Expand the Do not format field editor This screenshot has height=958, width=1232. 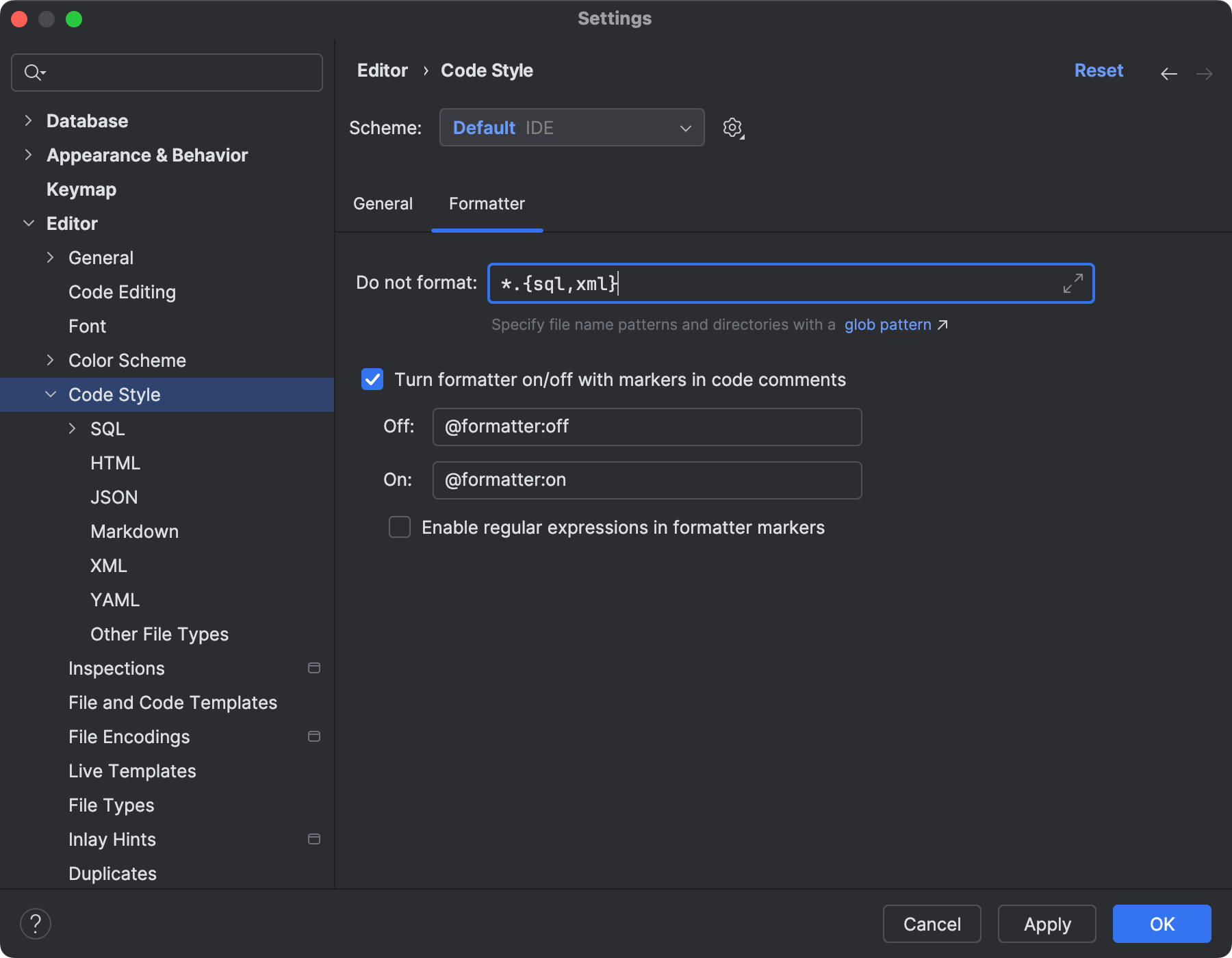pos(1073,283)
